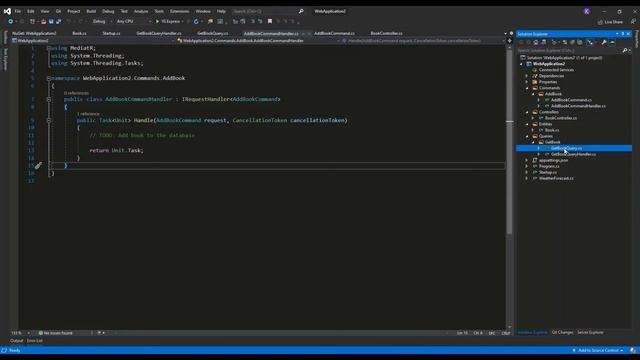Switch to the NuGet WebApplication2 tab
The width and height of the screenshot is (640, 360).
34,33
